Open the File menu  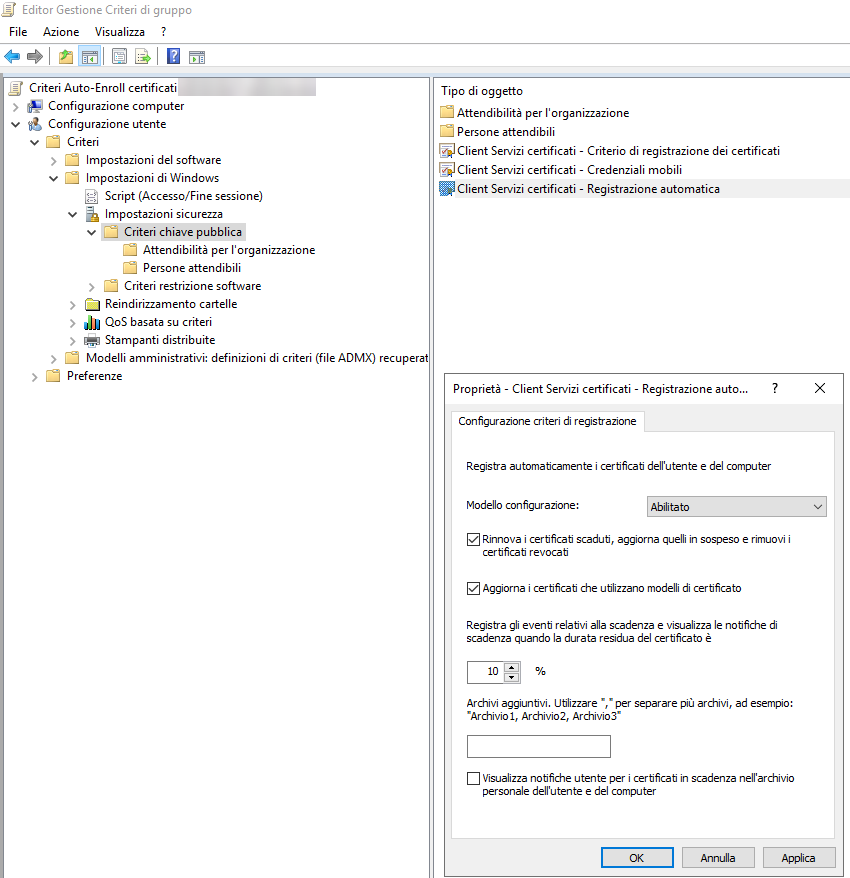point(18,32)
